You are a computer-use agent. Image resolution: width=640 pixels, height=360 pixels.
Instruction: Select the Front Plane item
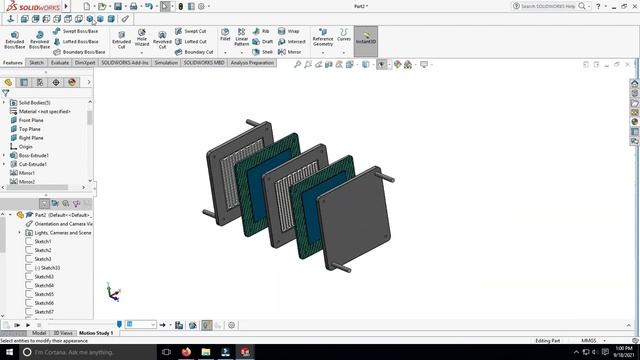31,120
